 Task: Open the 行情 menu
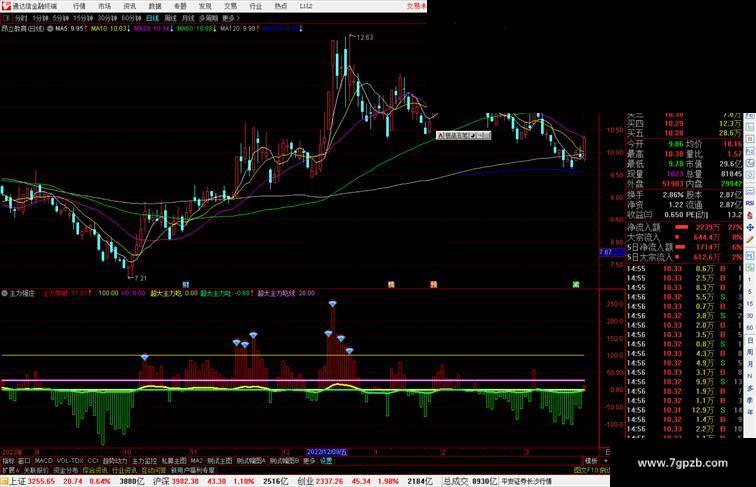pyautogui.click(x=79, y=6)
